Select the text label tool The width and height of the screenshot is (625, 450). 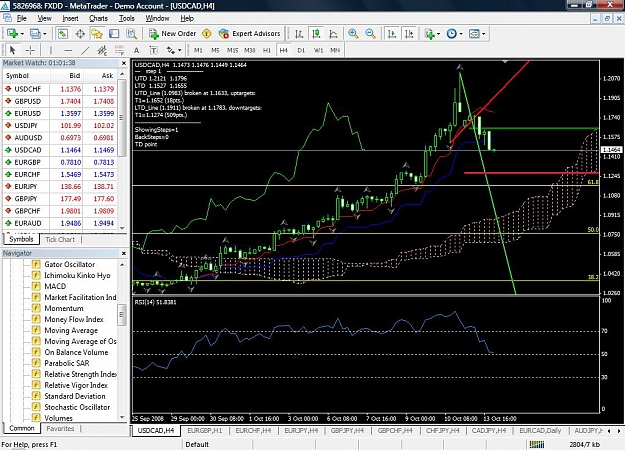coord(153,50)
